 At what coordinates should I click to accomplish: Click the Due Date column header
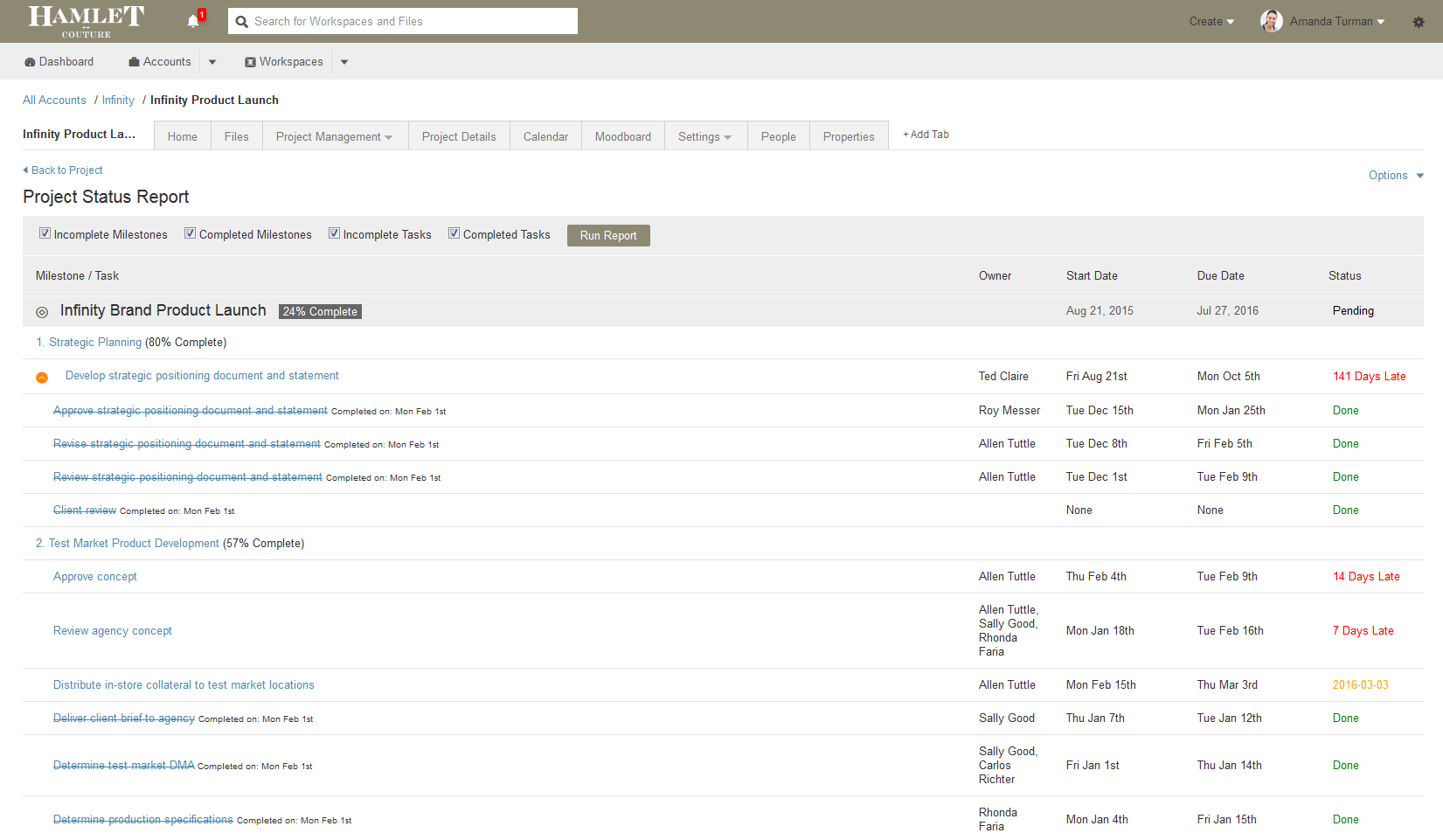click(x=1221, y=276)
